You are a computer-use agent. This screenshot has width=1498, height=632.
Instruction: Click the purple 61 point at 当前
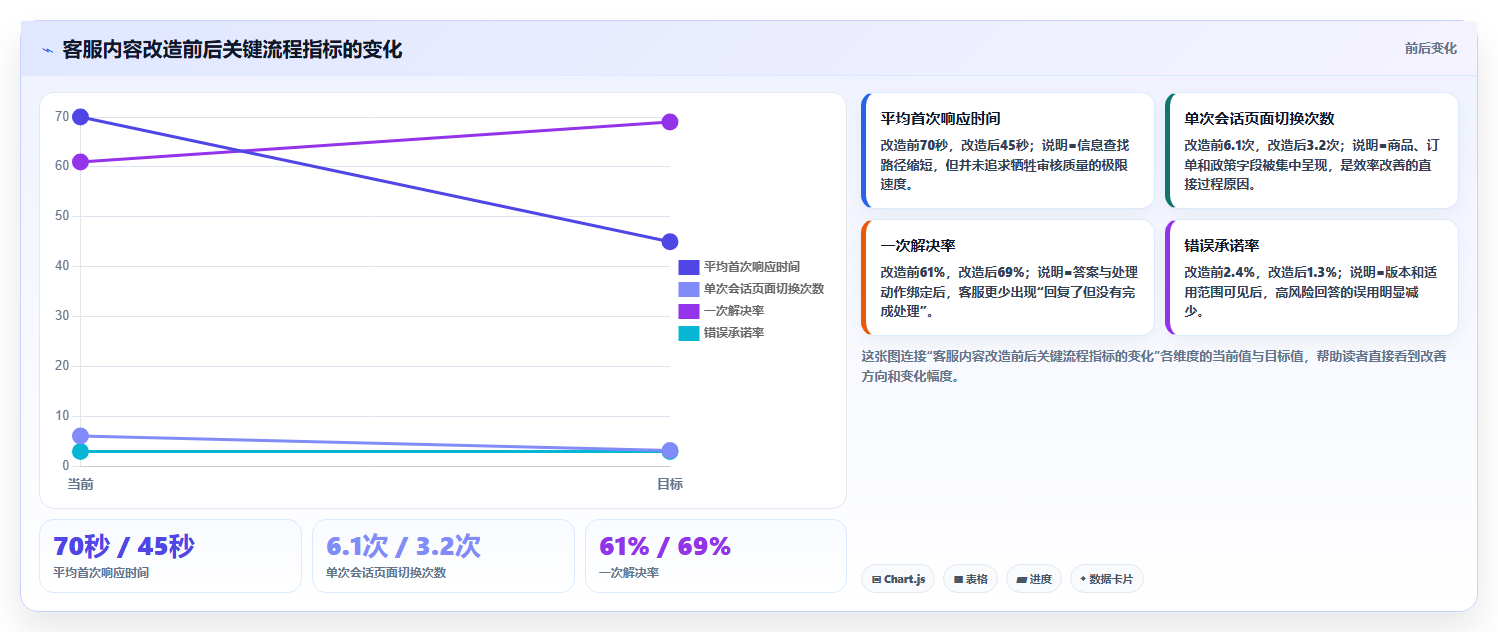(81, 162)
